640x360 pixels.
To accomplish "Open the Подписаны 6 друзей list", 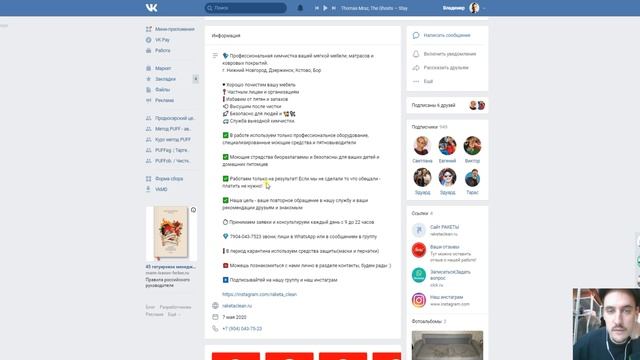I will click(433, 105).
